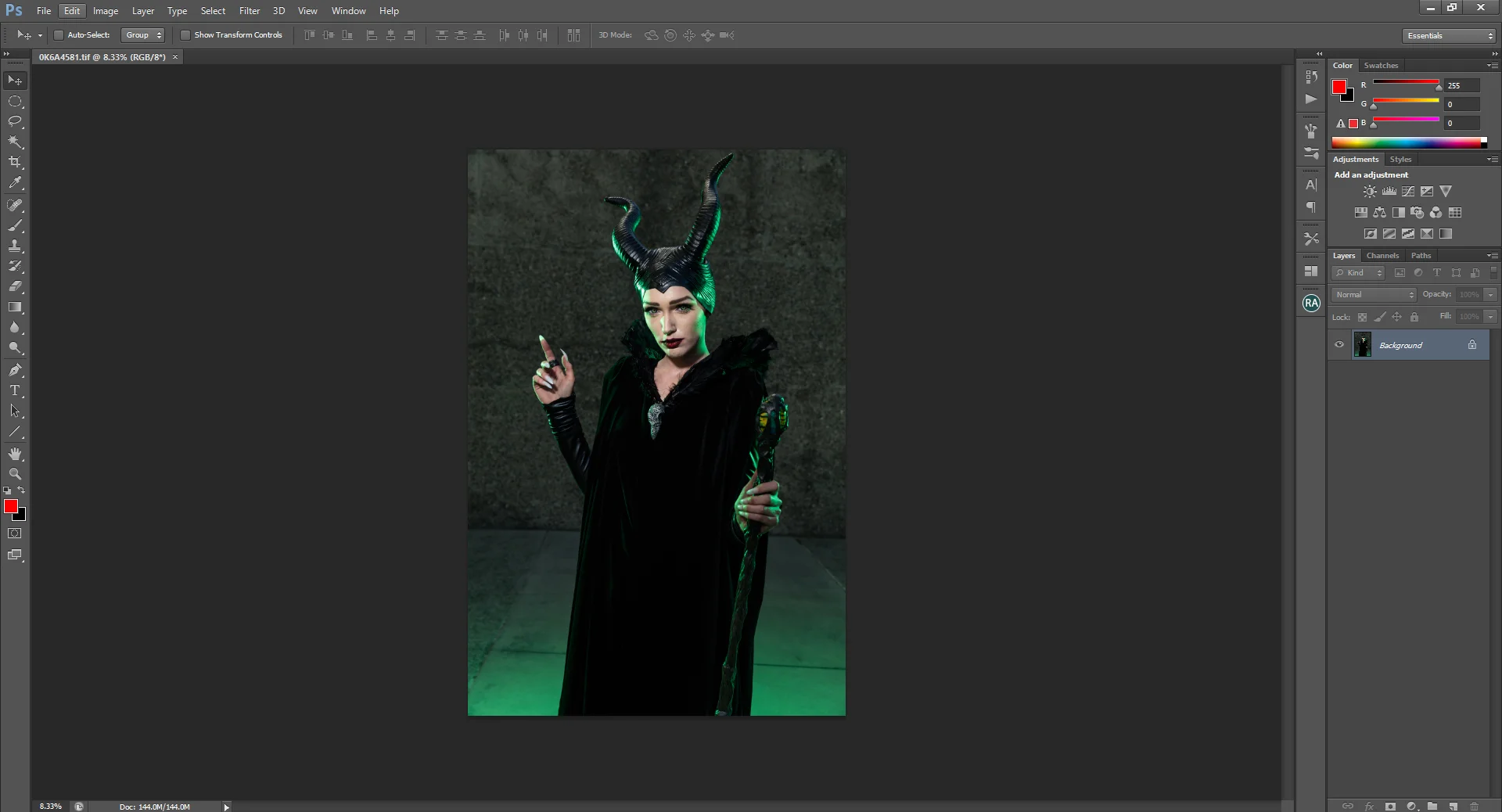
Task: Open the Image menu
Action: [x=106, y=11]
